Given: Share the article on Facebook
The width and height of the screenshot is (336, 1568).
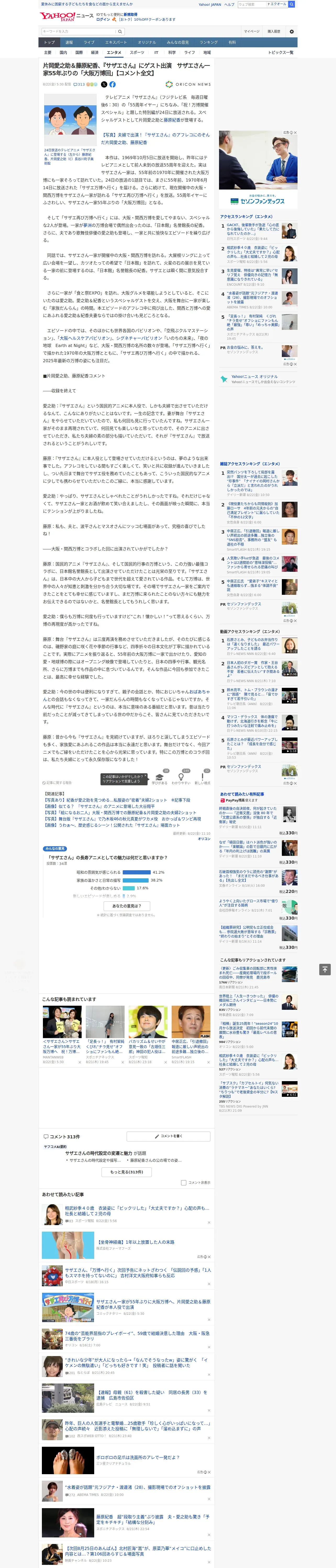Looking at the screenshot, I should [x=112, y=85].
